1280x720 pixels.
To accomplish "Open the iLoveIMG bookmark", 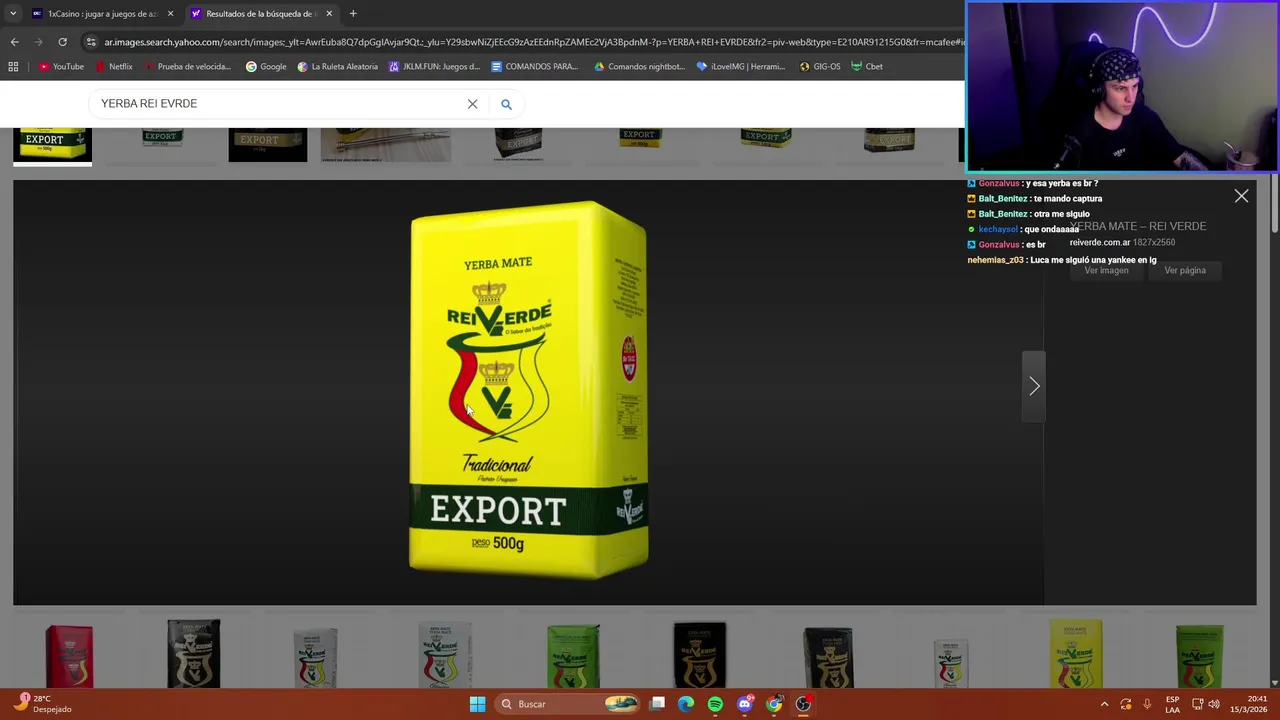I will pos(741,67).
